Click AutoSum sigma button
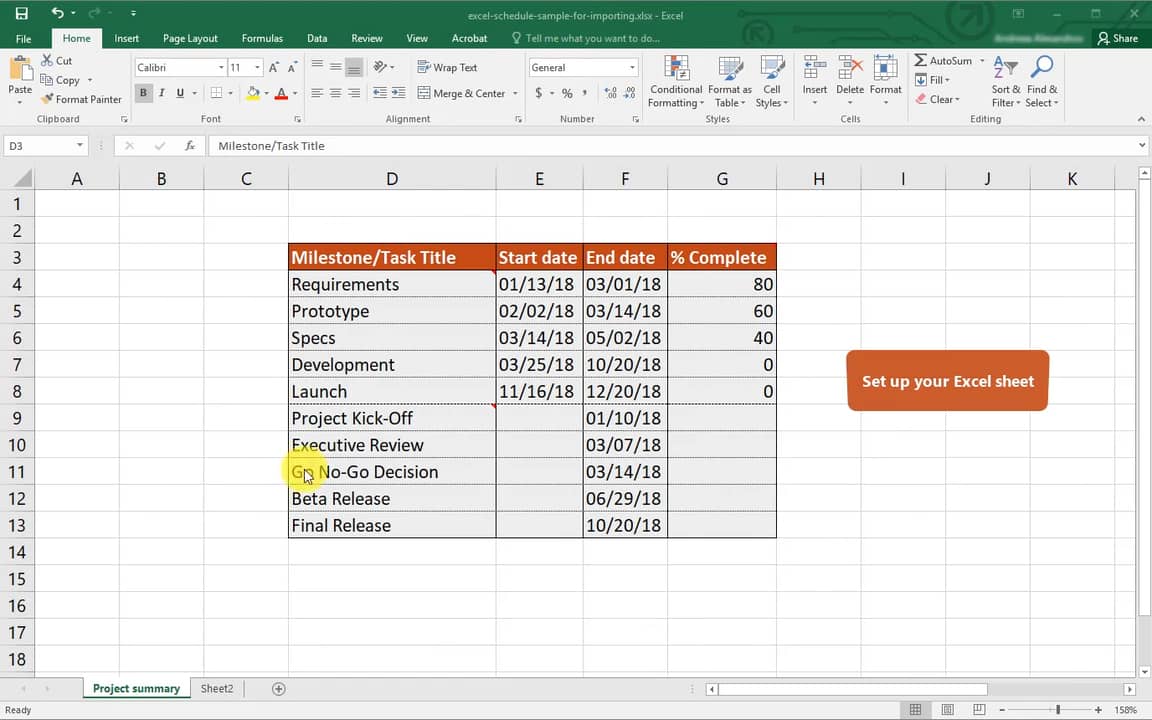The image size is (1152, 720). point(943,61)
